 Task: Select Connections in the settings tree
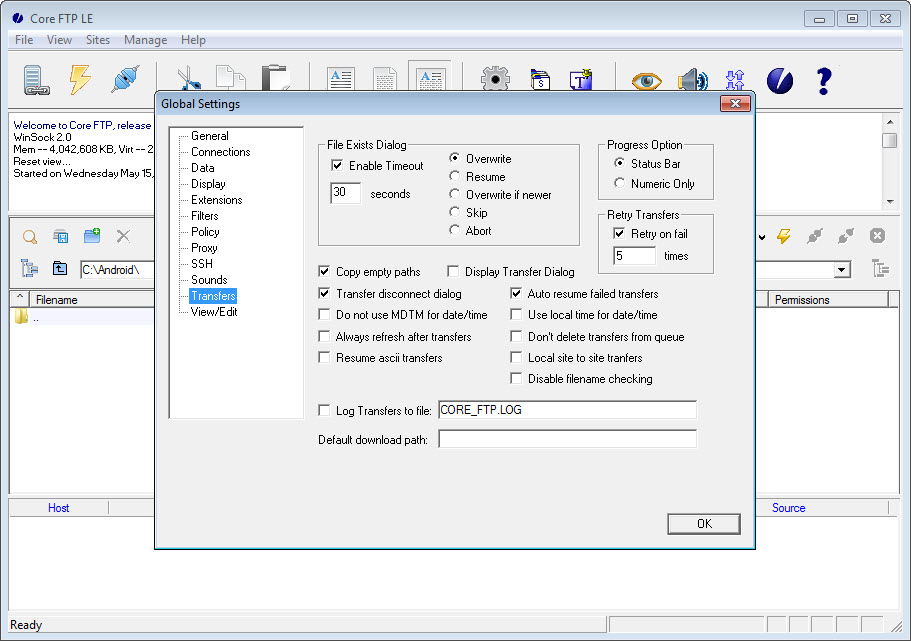220,152
